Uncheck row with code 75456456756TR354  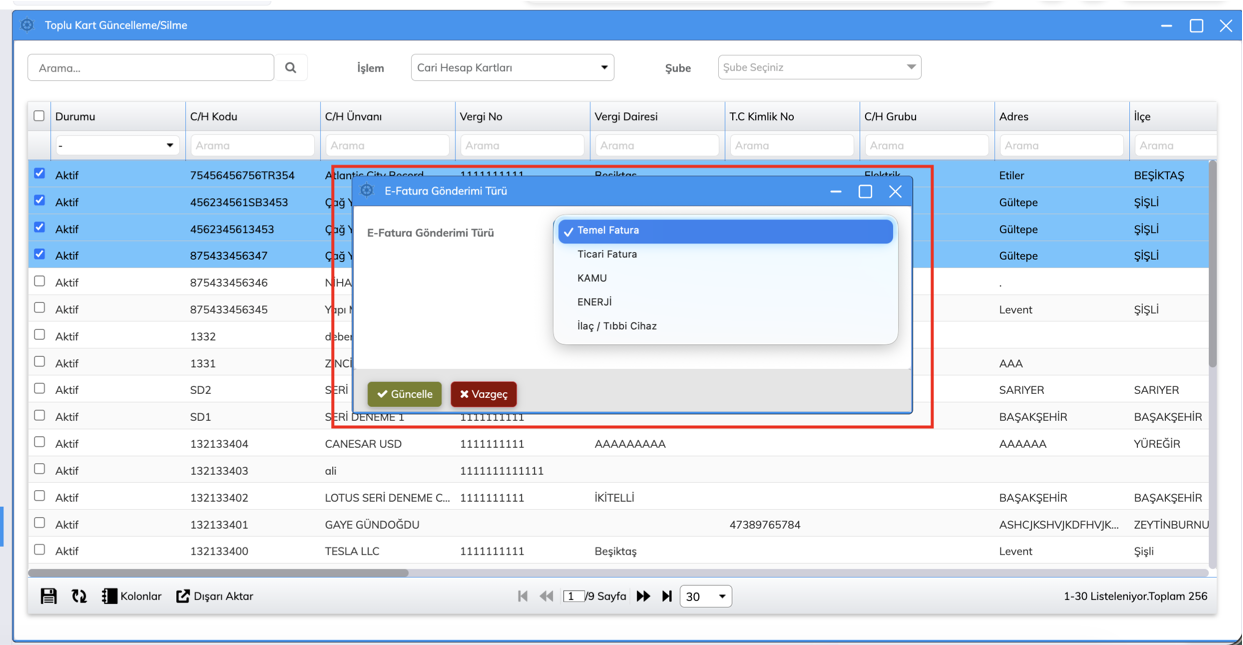(40, 174)
